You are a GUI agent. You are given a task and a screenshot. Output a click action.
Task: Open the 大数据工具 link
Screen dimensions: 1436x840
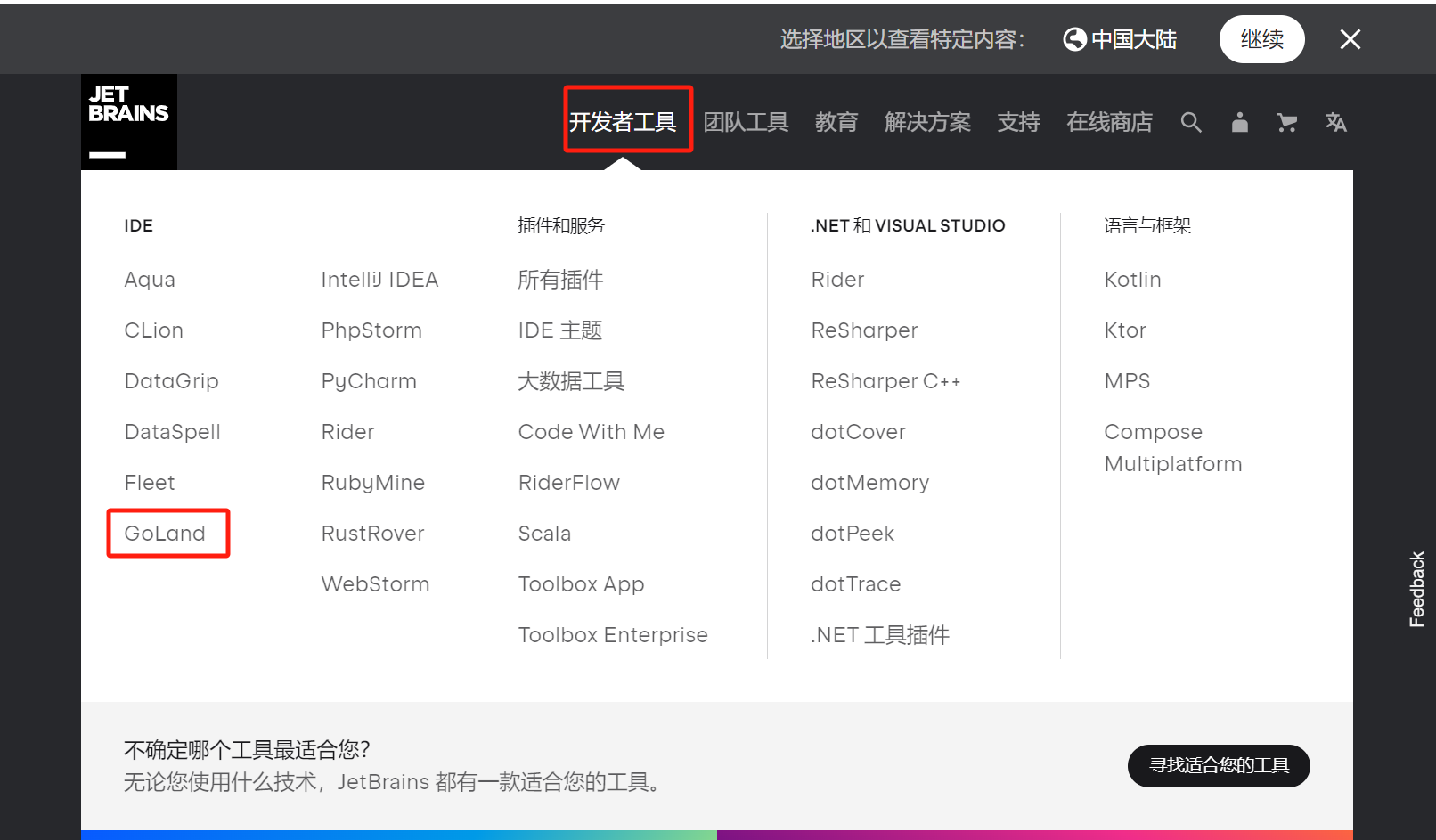click(571, 381)
